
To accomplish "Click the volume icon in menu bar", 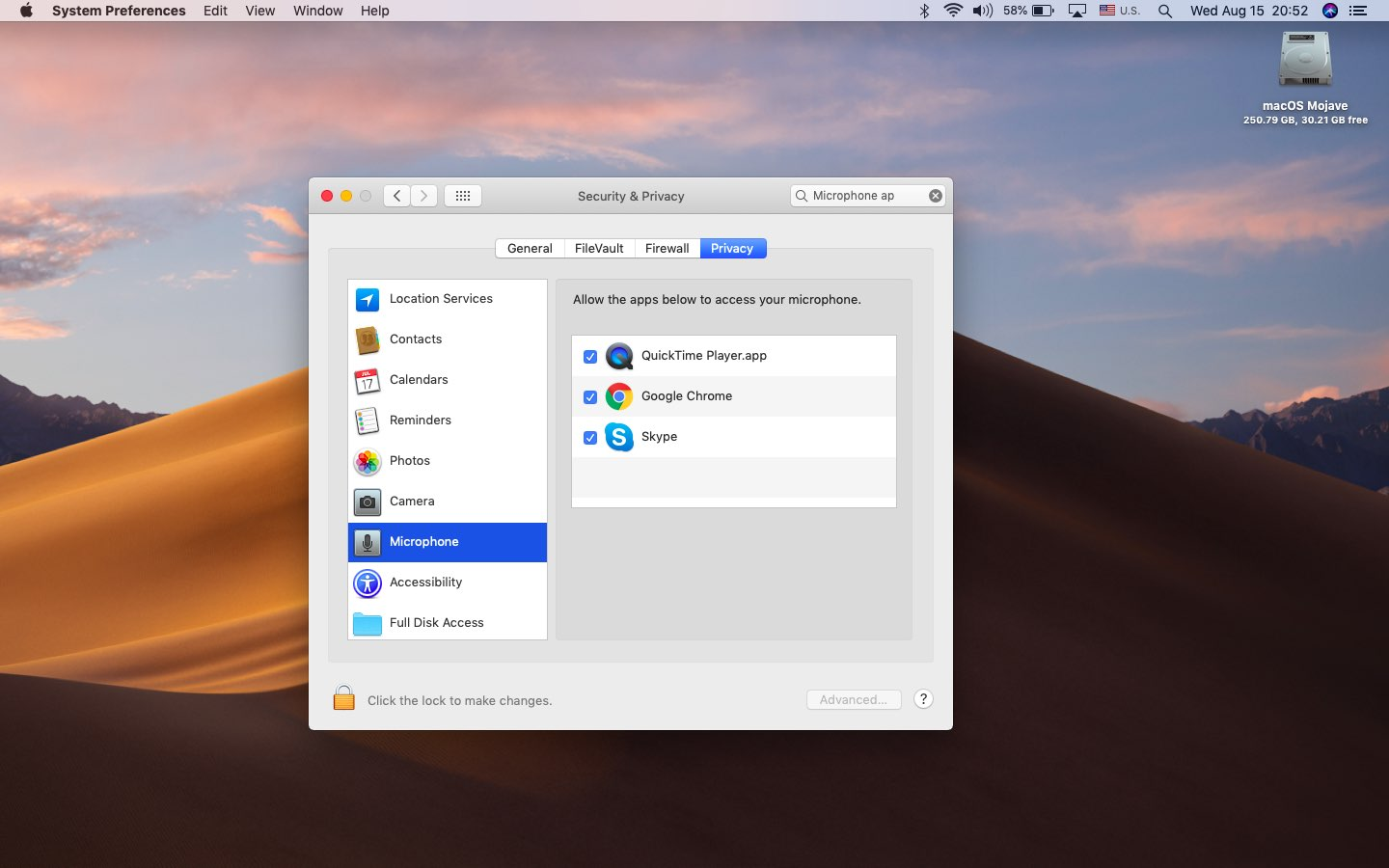I will click(x=983, y=11).
